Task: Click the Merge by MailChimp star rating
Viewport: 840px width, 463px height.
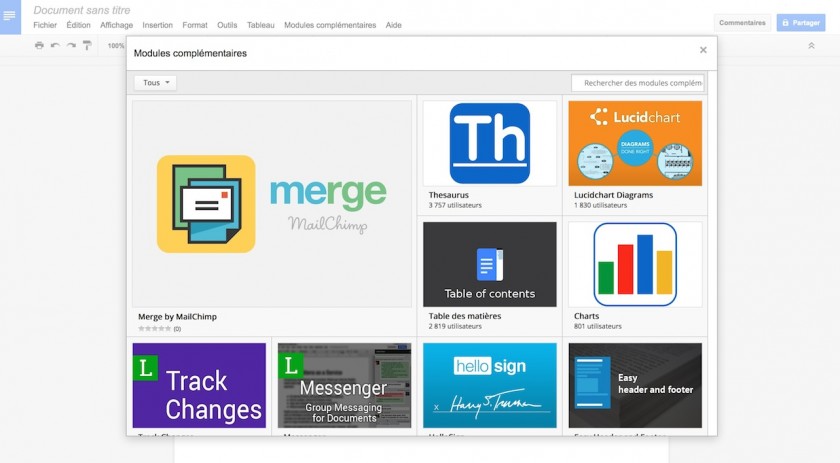Action: coord(154,328)
